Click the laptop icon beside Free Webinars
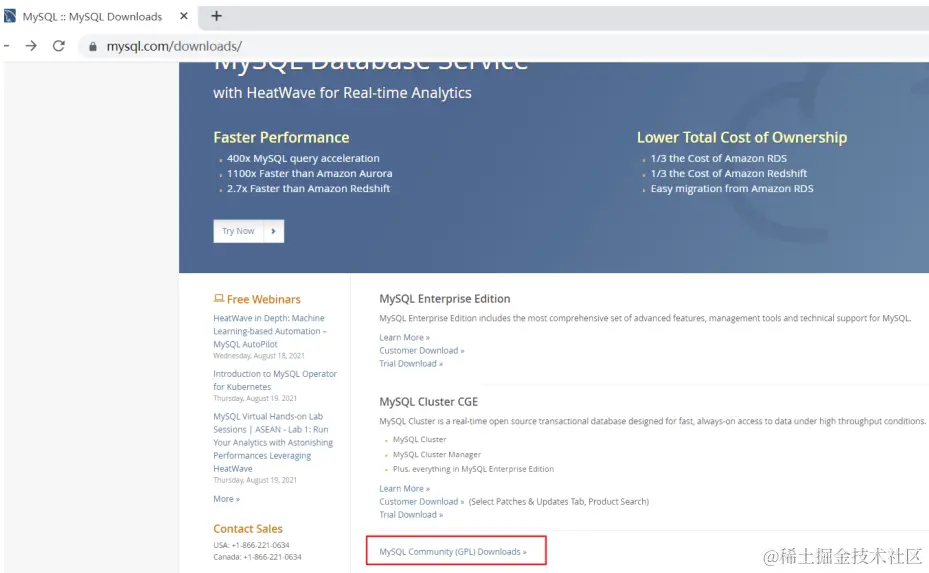This screenshot has width=929, height=573. click(x=219, y=298)
